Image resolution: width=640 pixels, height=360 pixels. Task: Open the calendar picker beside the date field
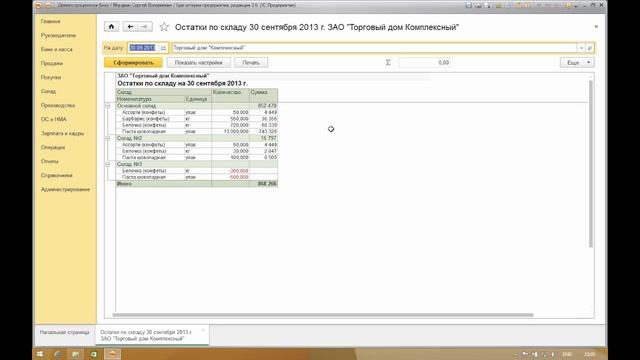163,48
